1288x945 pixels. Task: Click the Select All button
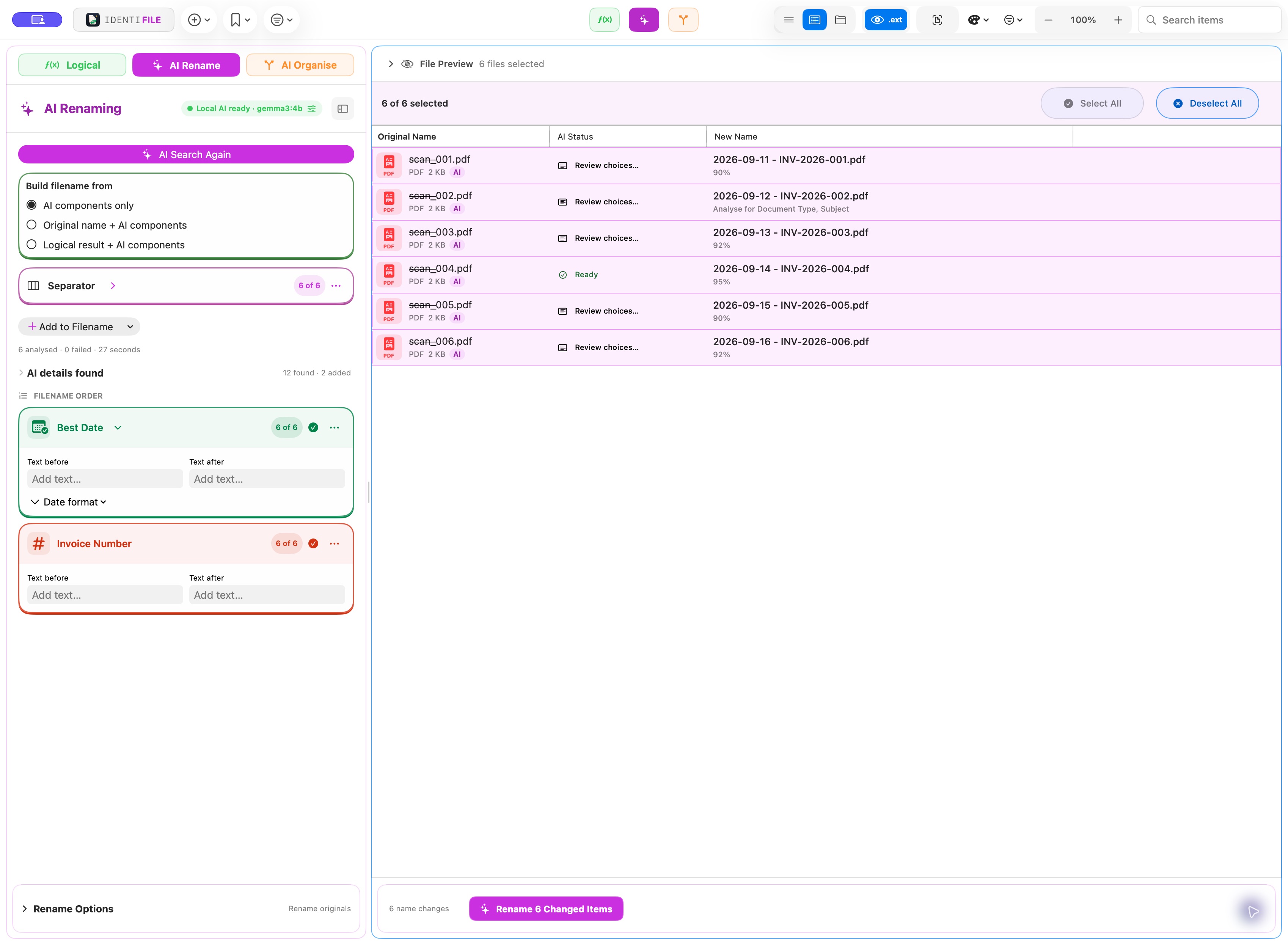pos(1092,104)
